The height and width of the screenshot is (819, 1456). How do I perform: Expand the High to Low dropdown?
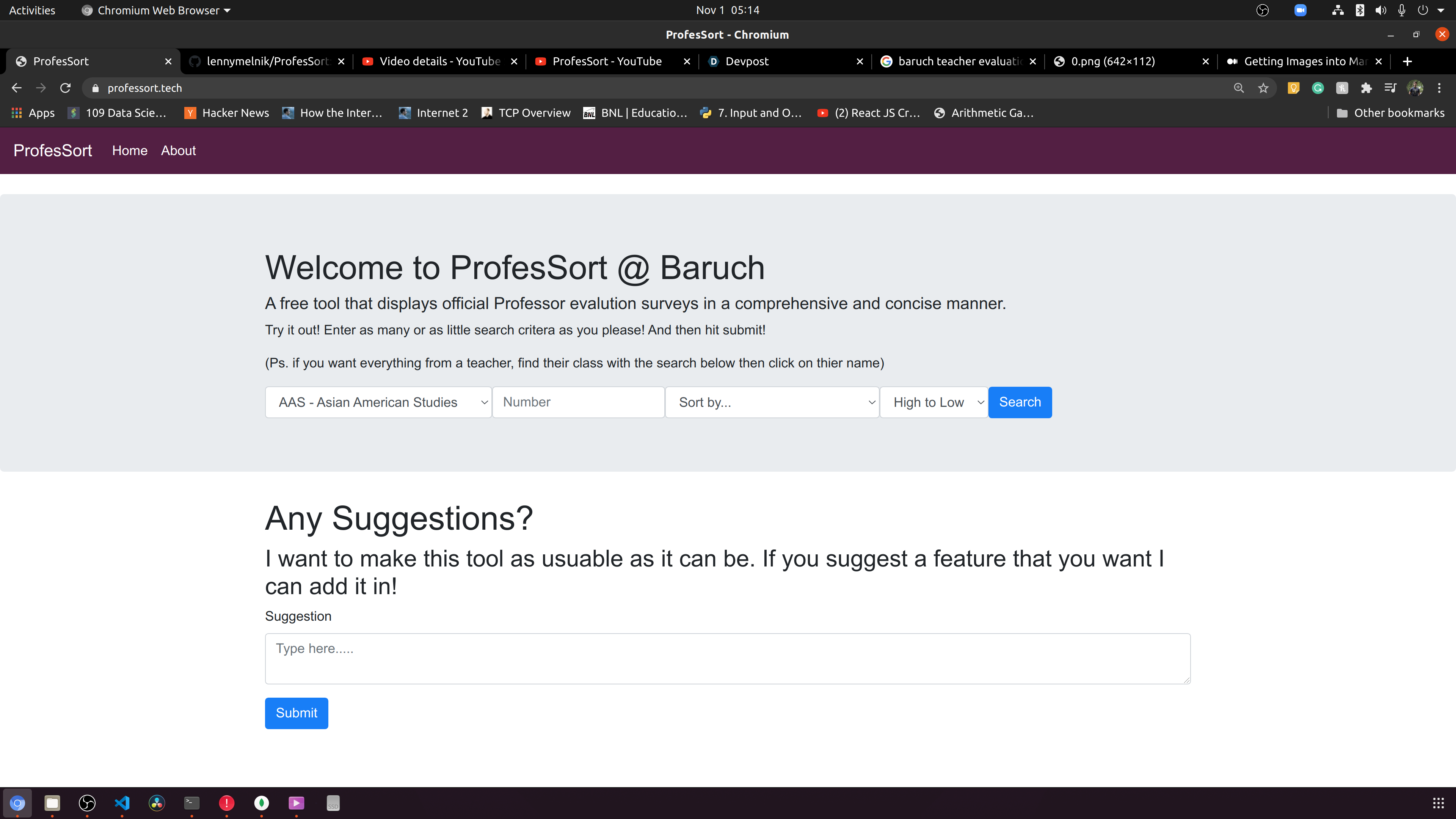coord(933,402)
